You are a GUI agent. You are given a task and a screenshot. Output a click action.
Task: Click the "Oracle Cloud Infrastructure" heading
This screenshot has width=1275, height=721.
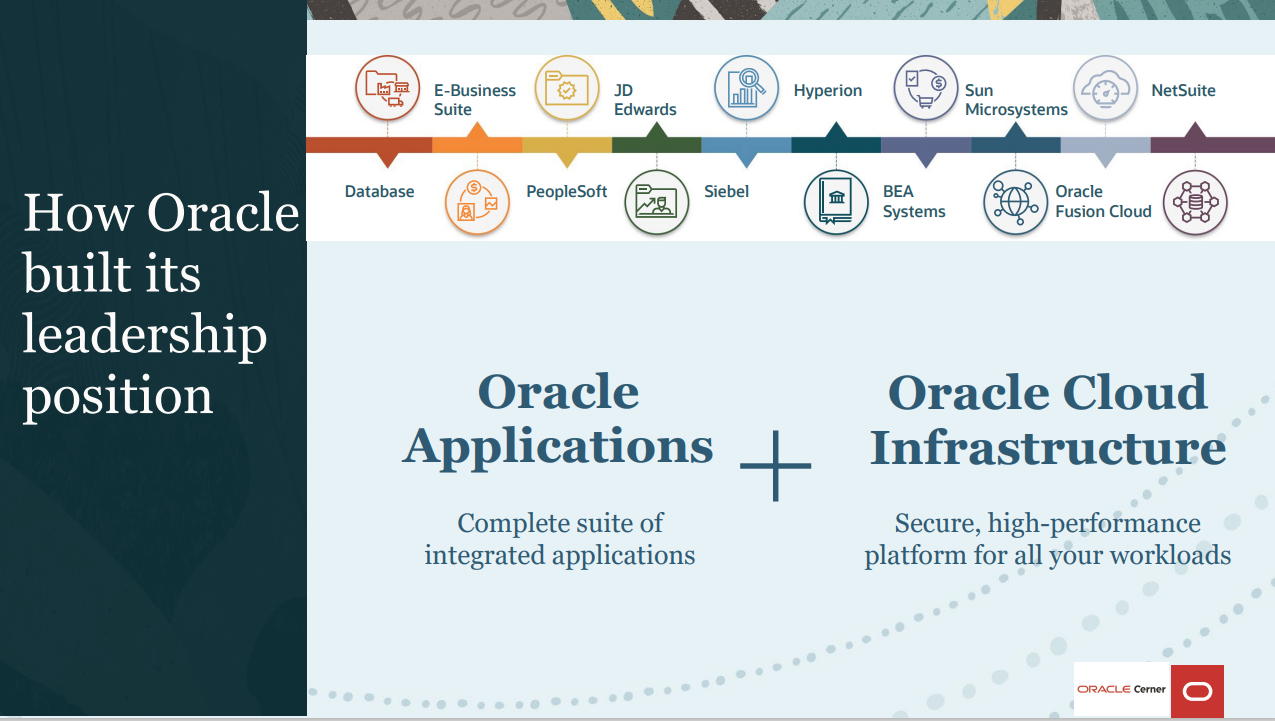point(1048,420)
